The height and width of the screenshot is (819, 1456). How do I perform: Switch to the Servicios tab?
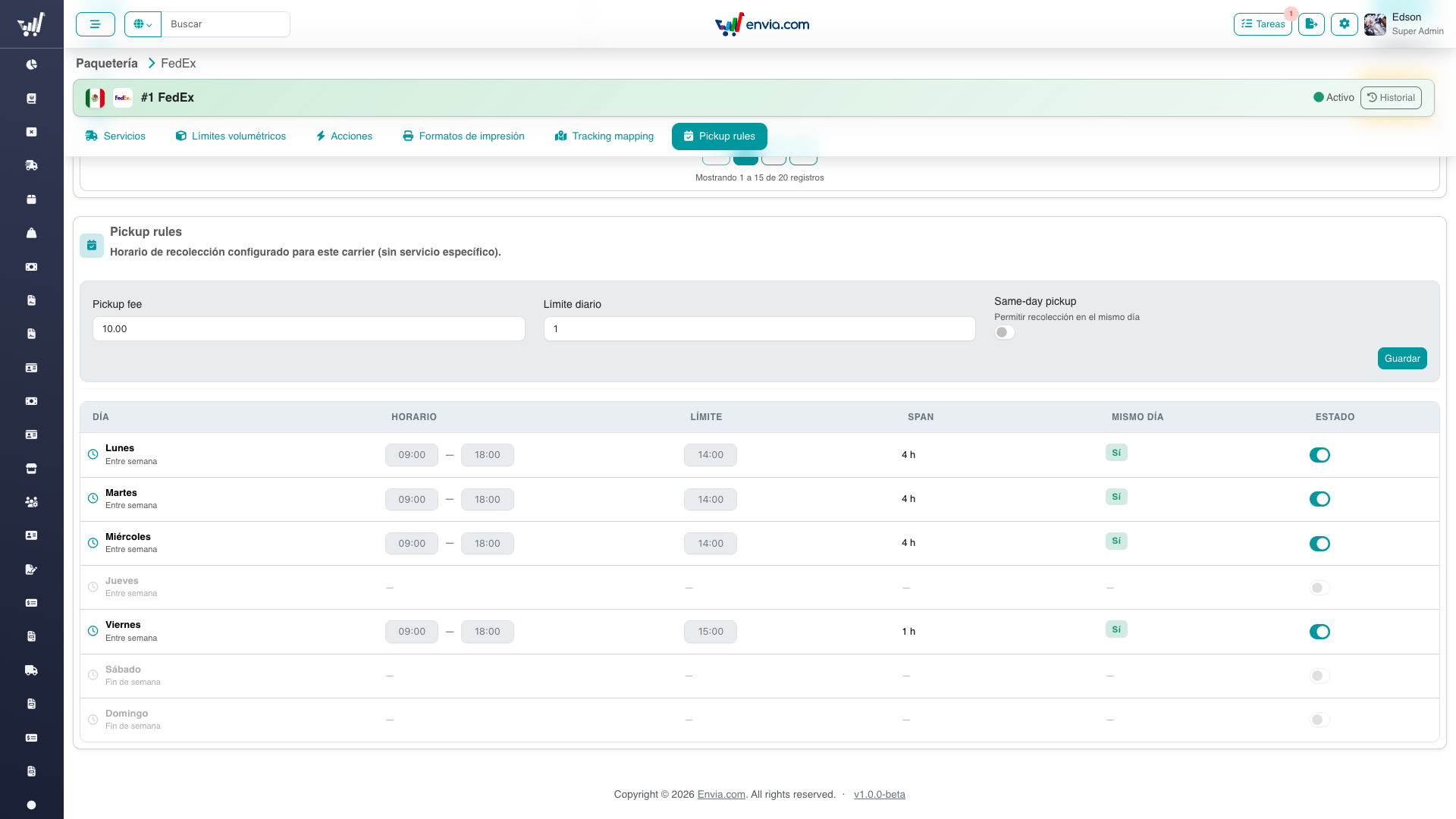tap(115, 136)
